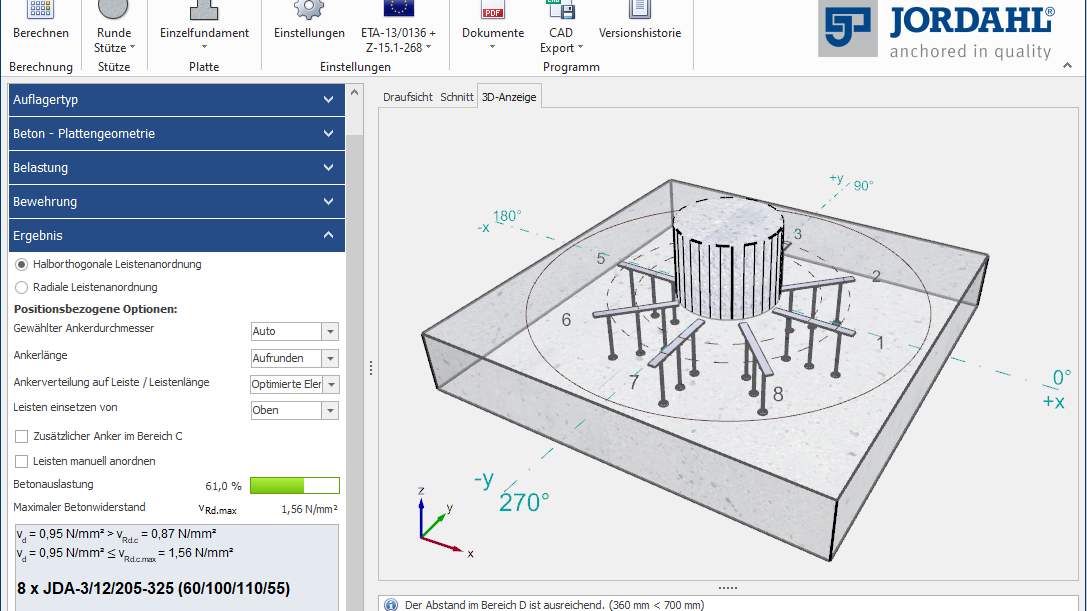This screenshot has width=1087, height=611.
Task: Click the Berechnen calculator icon
Action: 40,9
